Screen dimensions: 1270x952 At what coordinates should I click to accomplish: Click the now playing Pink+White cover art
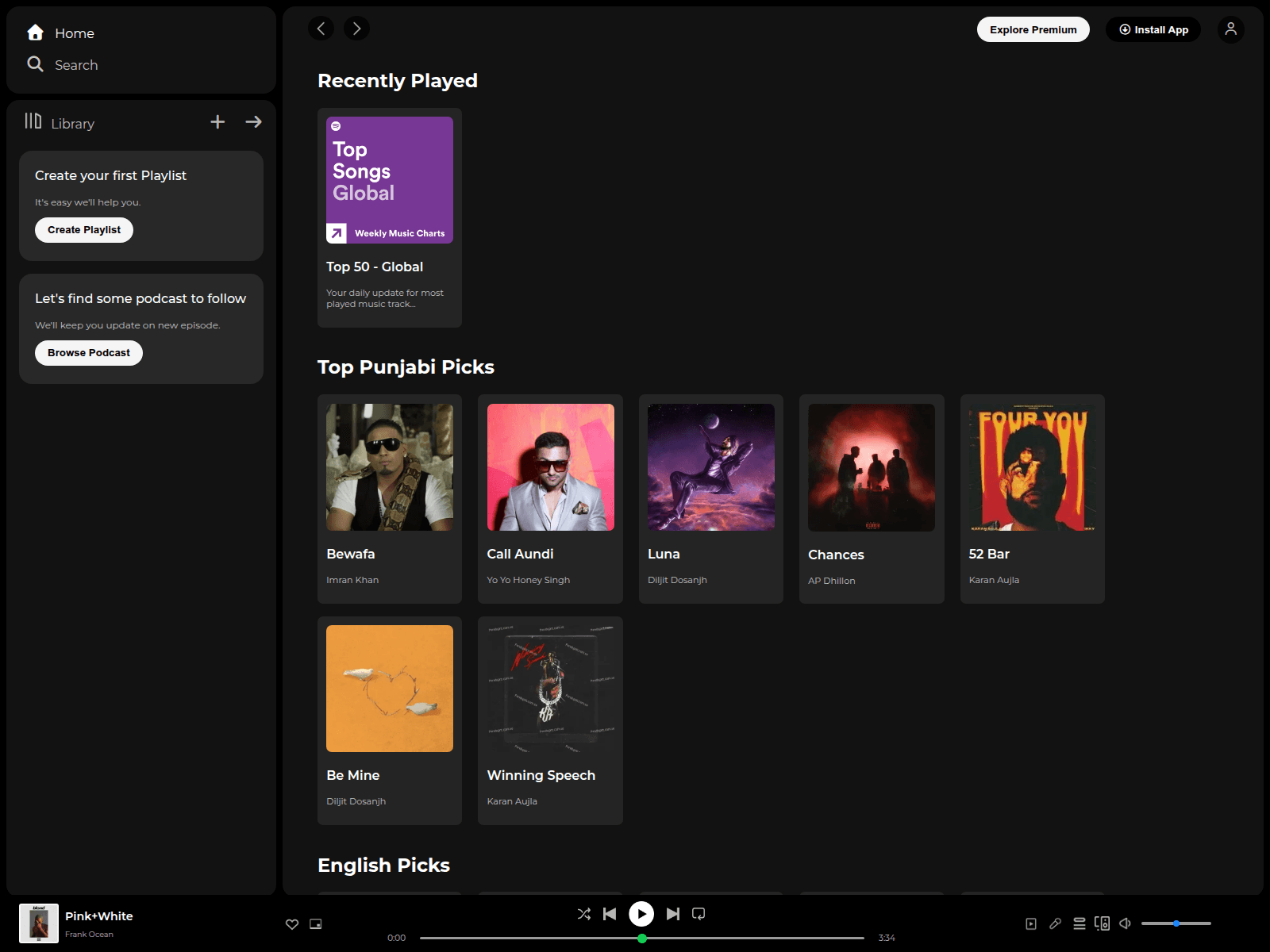click(39, 923)
